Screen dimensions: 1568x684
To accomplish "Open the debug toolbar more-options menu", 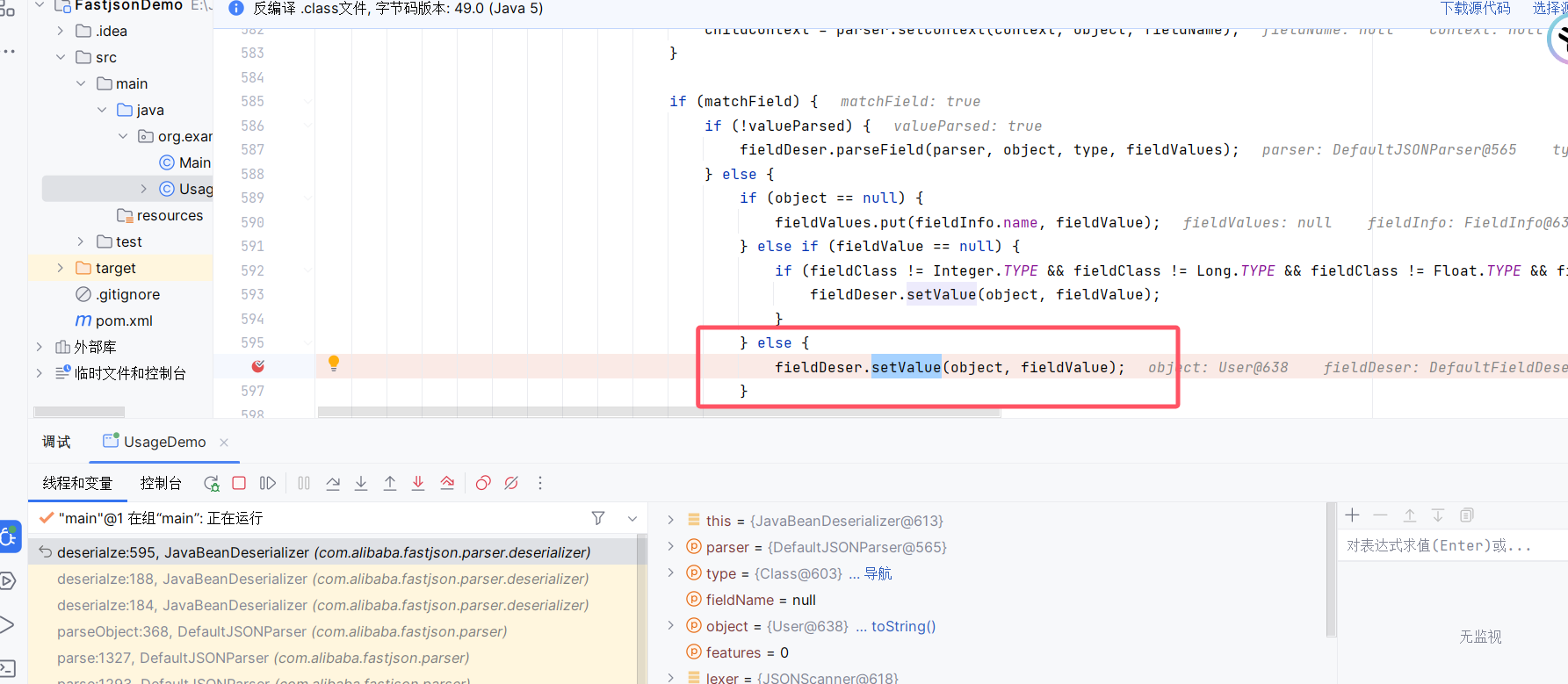I will pyautogui.click(x=540, y=483).
